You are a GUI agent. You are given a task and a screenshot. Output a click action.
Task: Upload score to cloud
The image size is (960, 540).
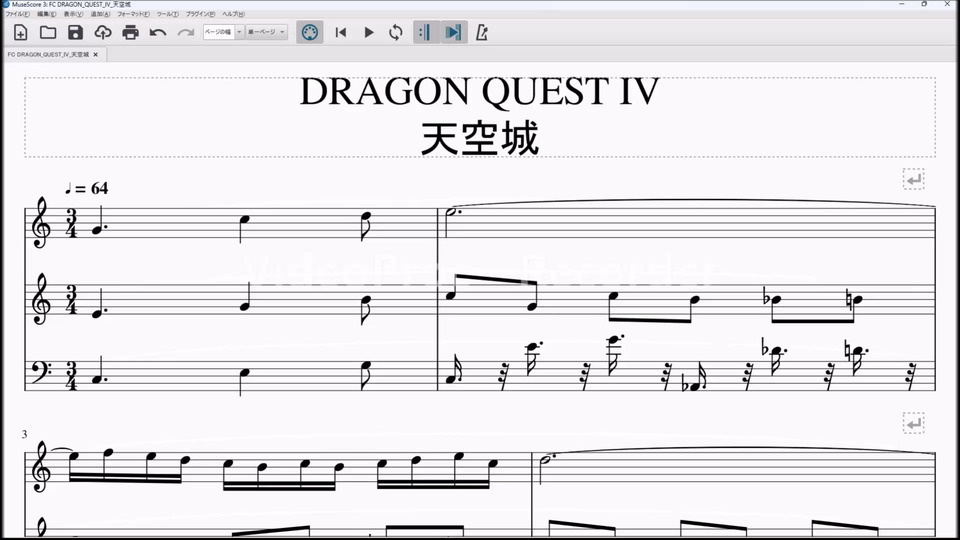coord(103,32)
